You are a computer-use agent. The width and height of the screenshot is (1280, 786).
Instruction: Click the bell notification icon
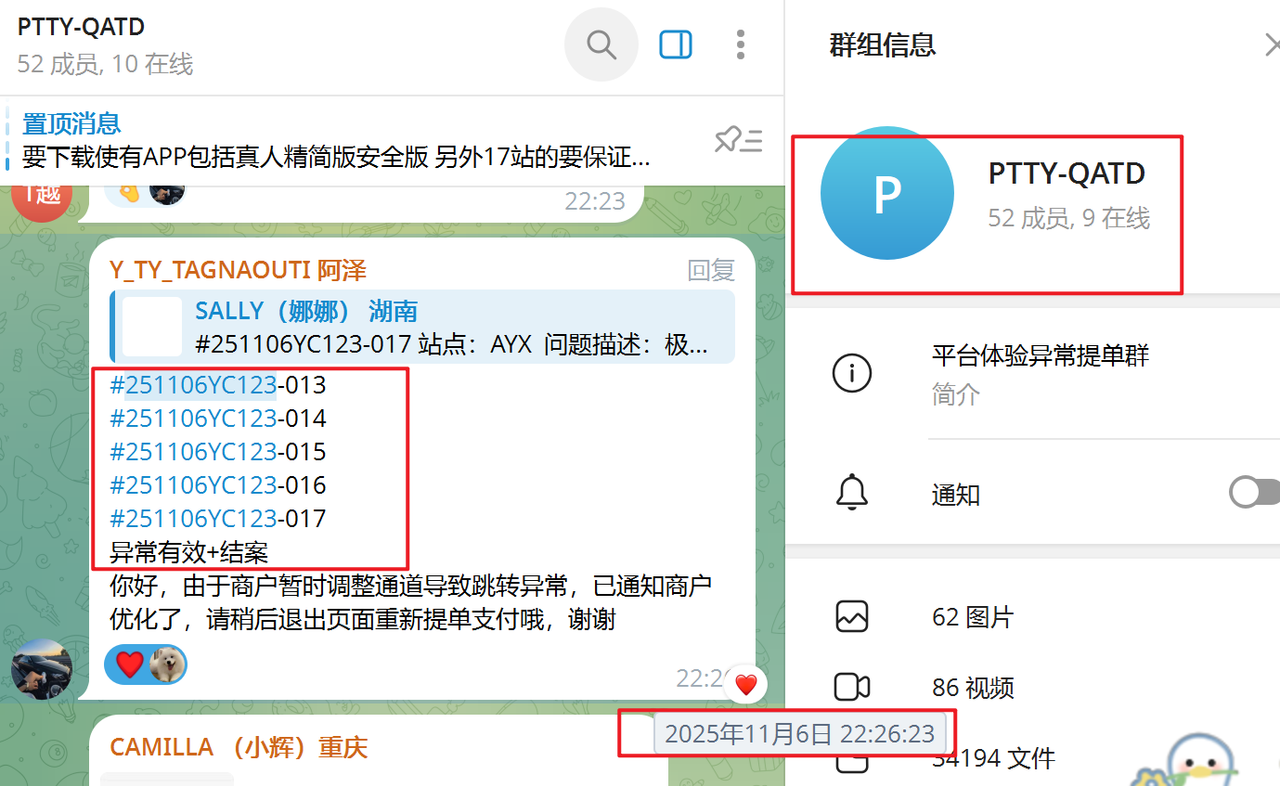(852, 492)
